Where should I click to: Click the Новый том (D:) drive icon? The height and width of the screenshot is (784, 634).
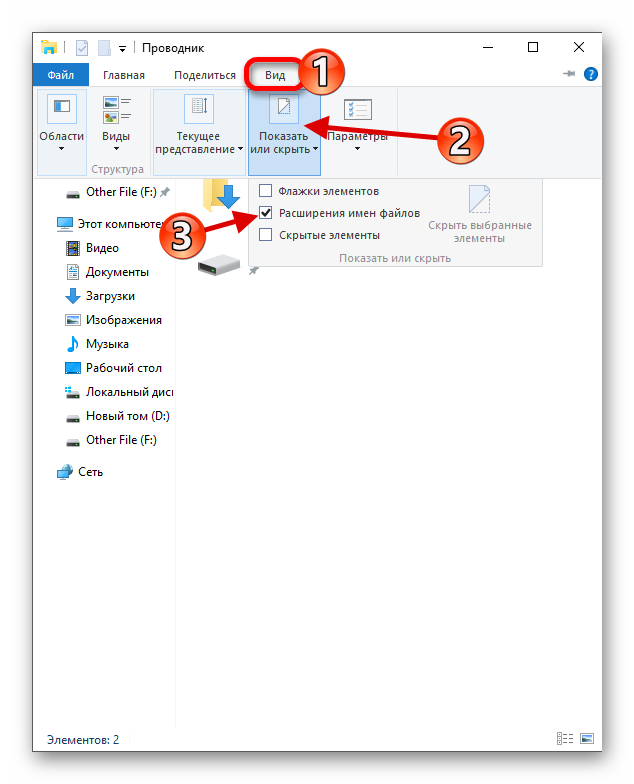[x=72, y=418]
